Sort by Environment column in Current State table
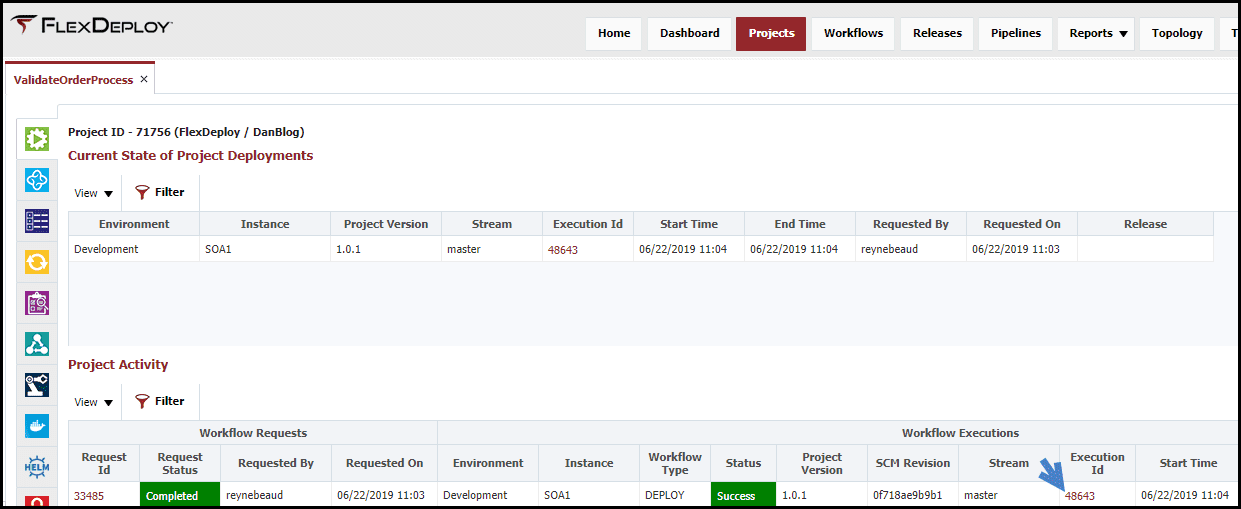 (x=134, y=224)
